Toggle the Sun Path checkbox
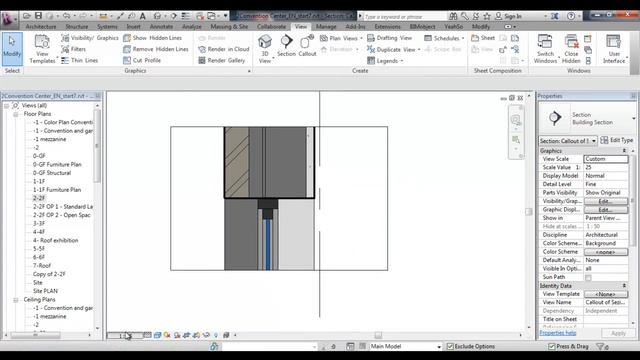 pos(588,278)
